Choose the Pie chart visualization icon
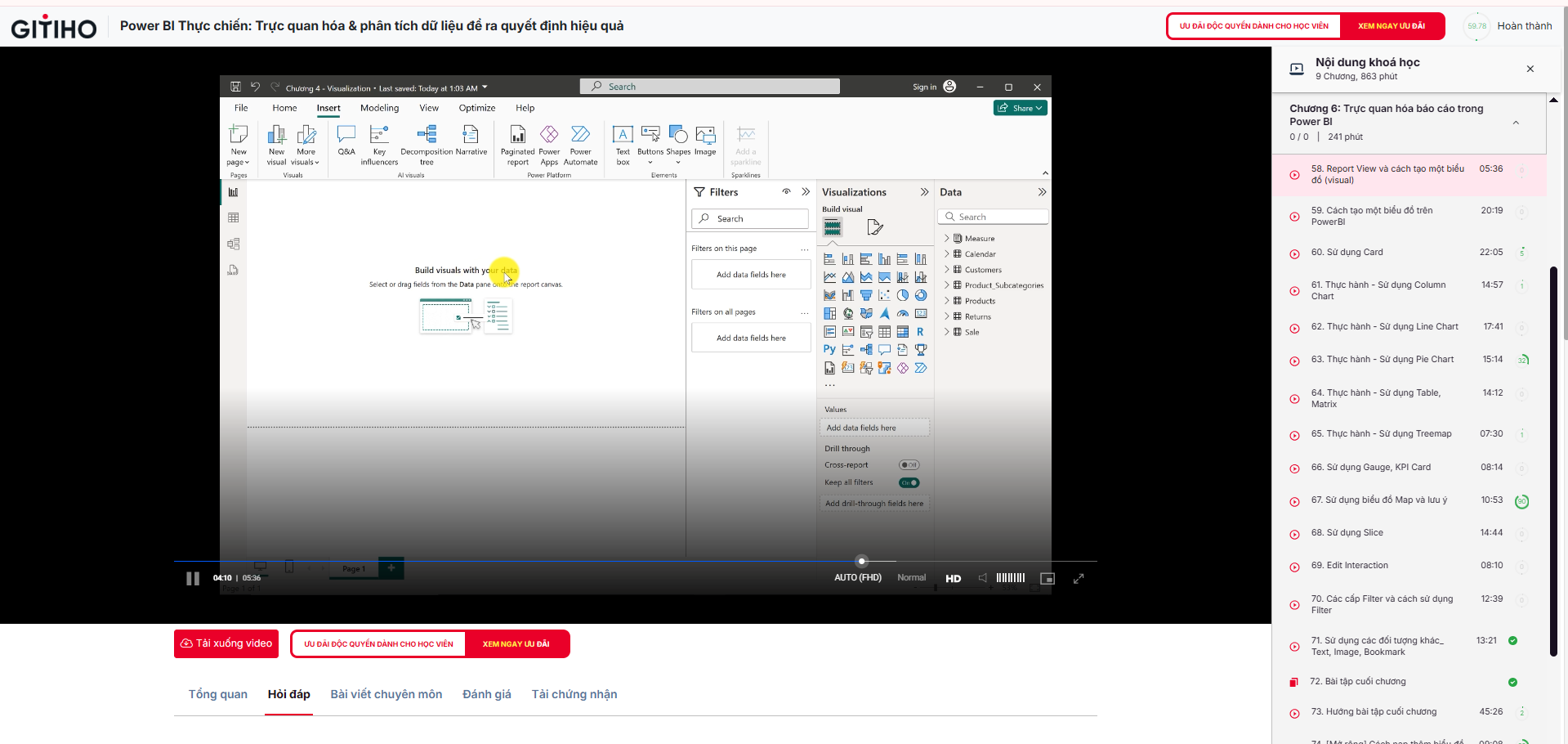 pos(903,295)
